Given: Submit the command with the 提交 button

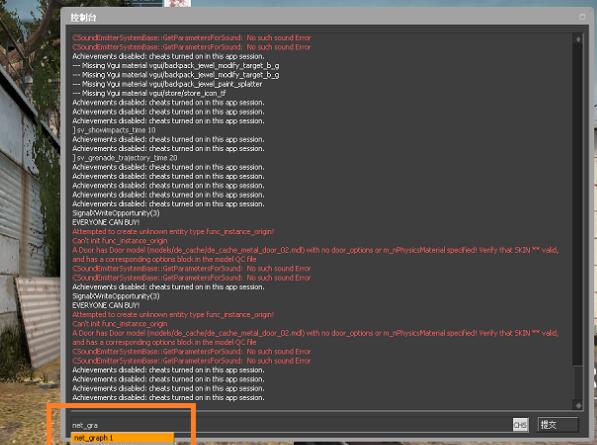Looking at the screenshot, I should (558, 425).
